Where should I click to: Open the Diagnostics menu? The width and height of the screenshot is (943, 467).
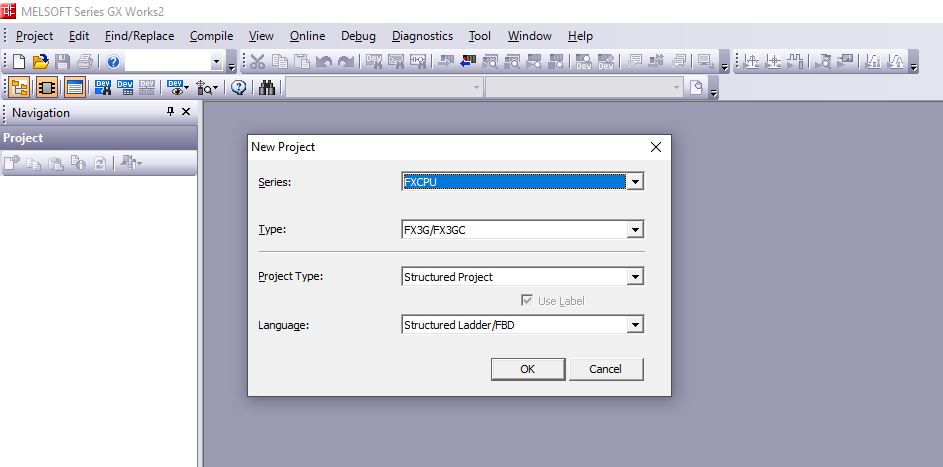point(422,36)
